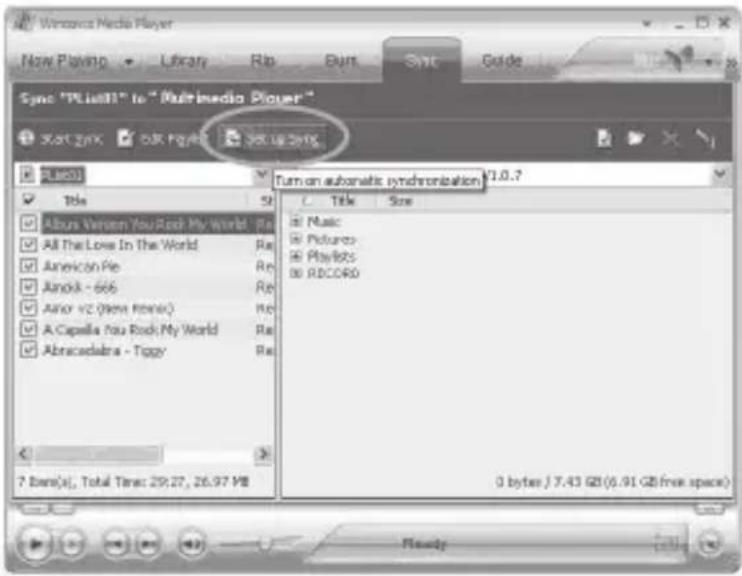Click the properties document icon in sync toolbar
This screenshot has height=576, width=742.
[603, 139]
